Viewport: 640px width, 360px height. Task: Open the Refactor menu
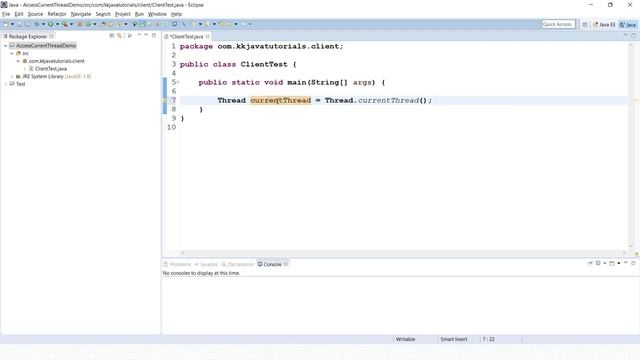click(57, 14)
